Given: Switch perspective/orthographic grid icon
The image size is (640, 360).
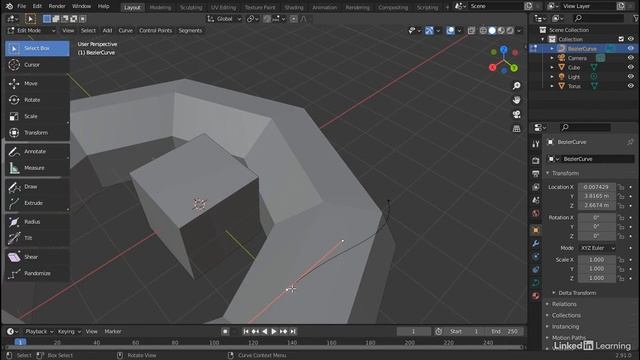Looking at the screenshot, I should click(x=516, y=129).
